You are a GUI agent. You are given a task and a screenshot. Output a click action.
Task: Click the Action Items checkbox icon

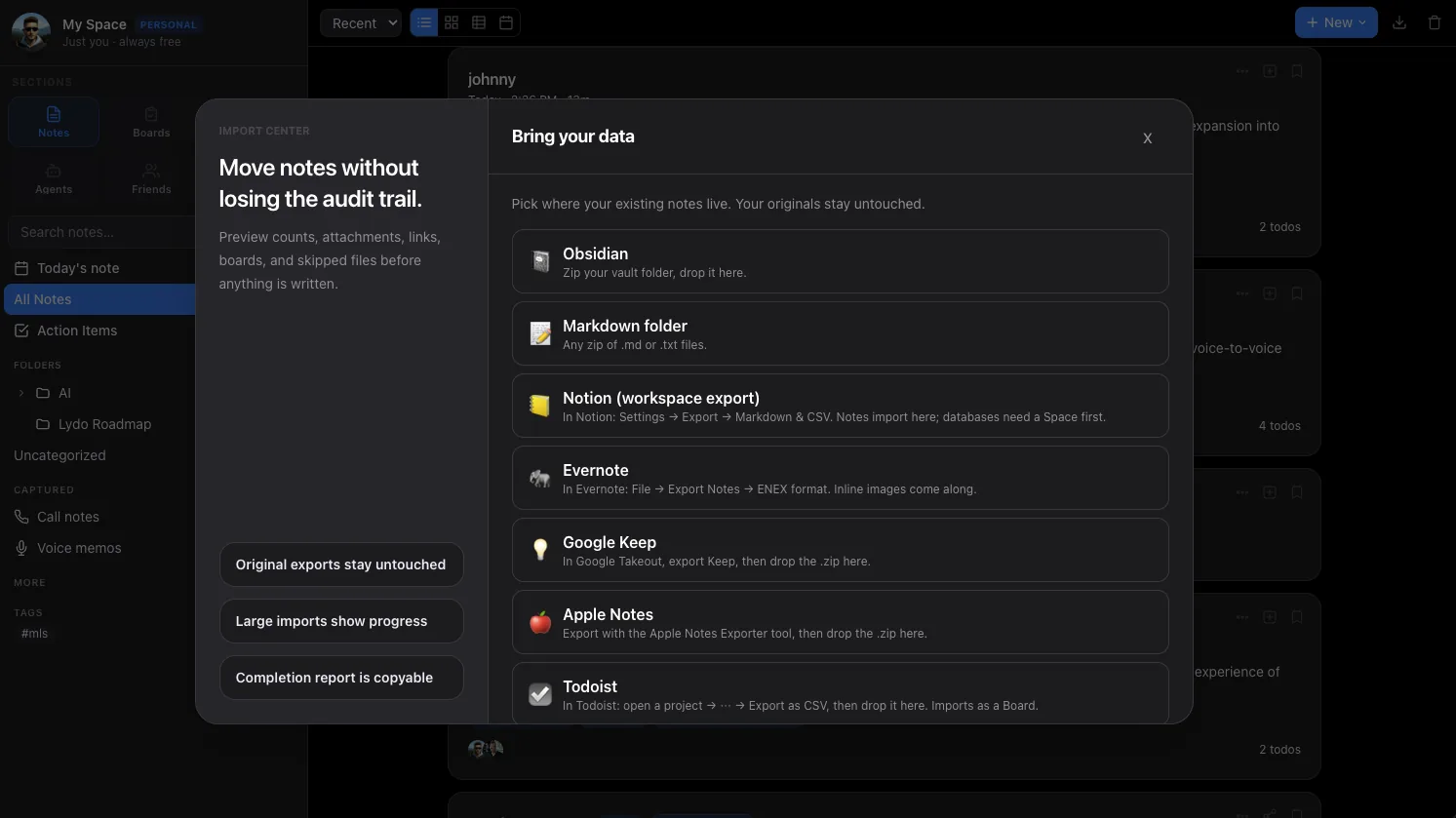[x=21, y=331]
